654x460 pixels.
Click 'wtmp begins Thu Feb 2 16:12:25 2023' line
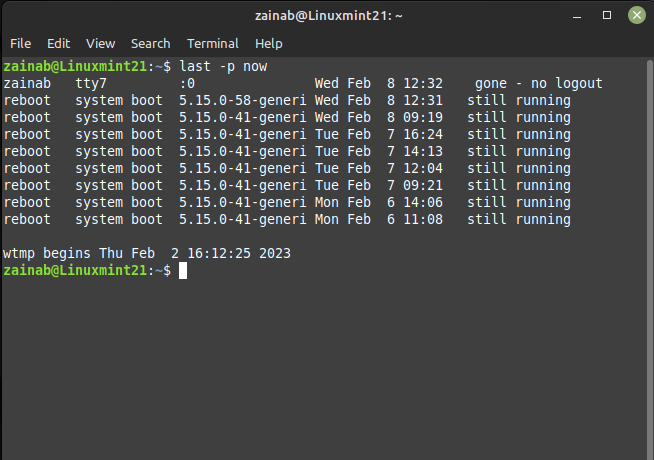(147, 254)
